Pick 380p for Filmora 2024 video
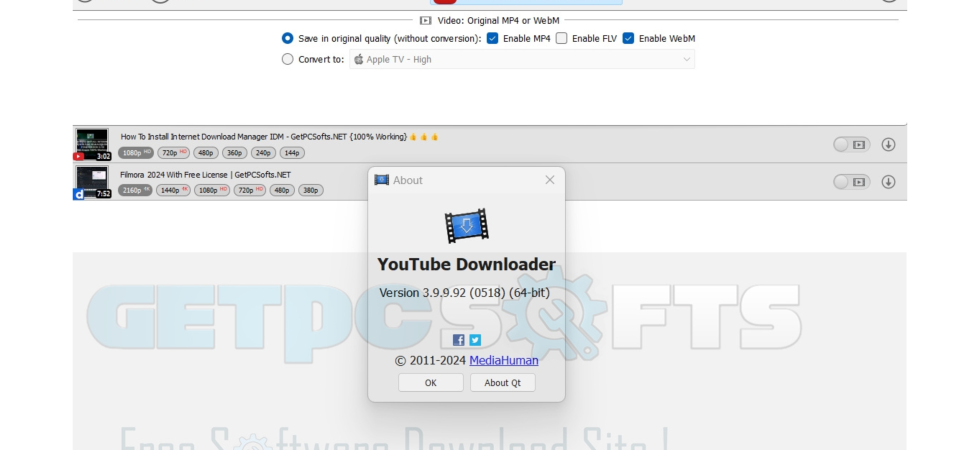 311,190
